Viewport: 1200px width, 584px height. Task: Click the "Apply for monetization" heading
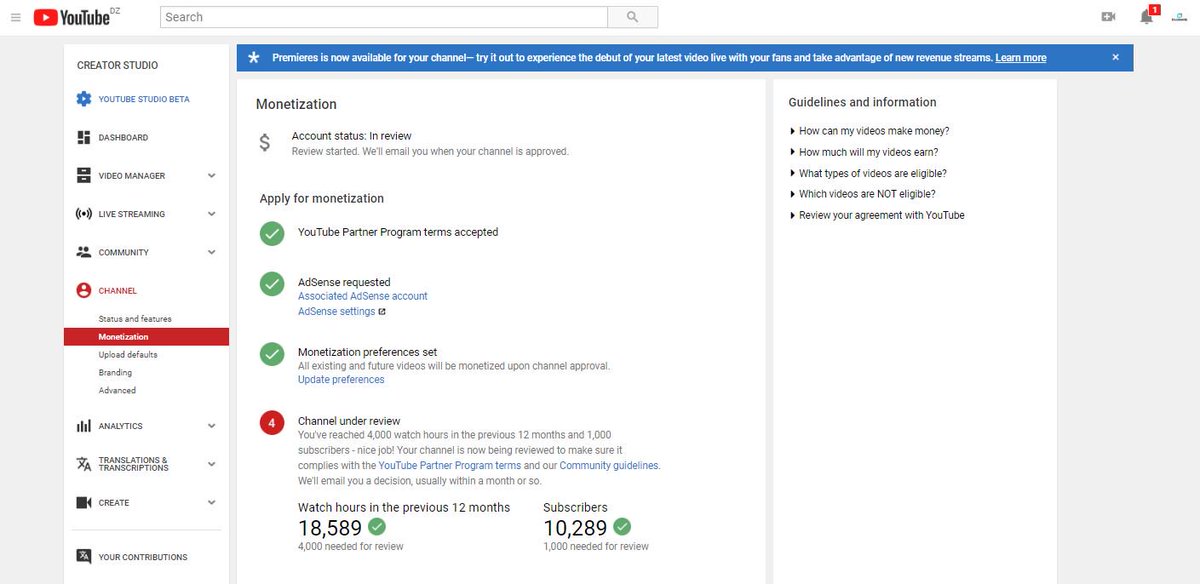[322, 199]
